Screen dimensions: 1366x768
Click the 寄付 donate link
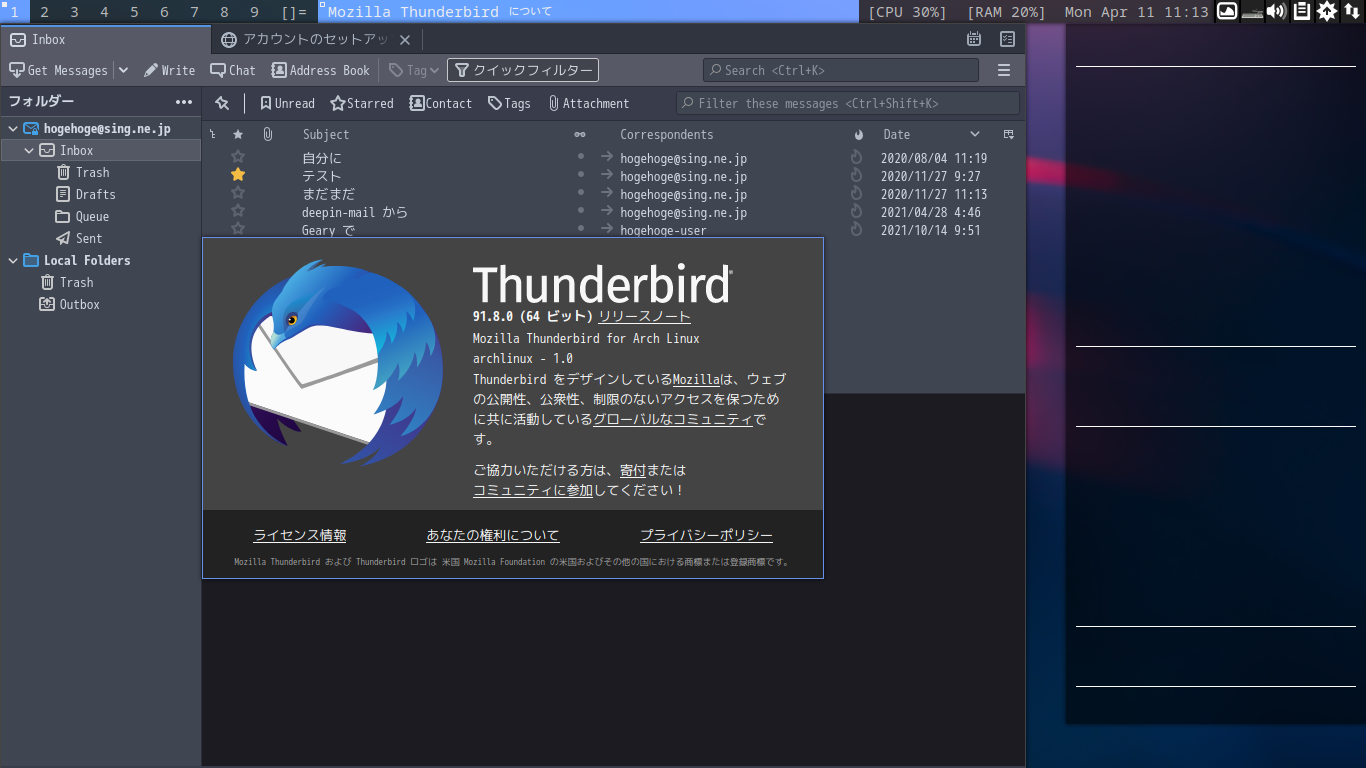(x=633, y=470)
